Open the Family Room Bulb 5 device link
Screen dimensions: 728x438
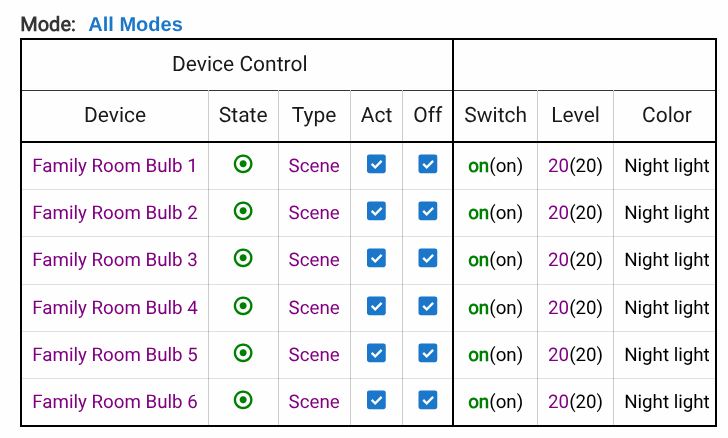pyautogui.click(x=114, y=354)
